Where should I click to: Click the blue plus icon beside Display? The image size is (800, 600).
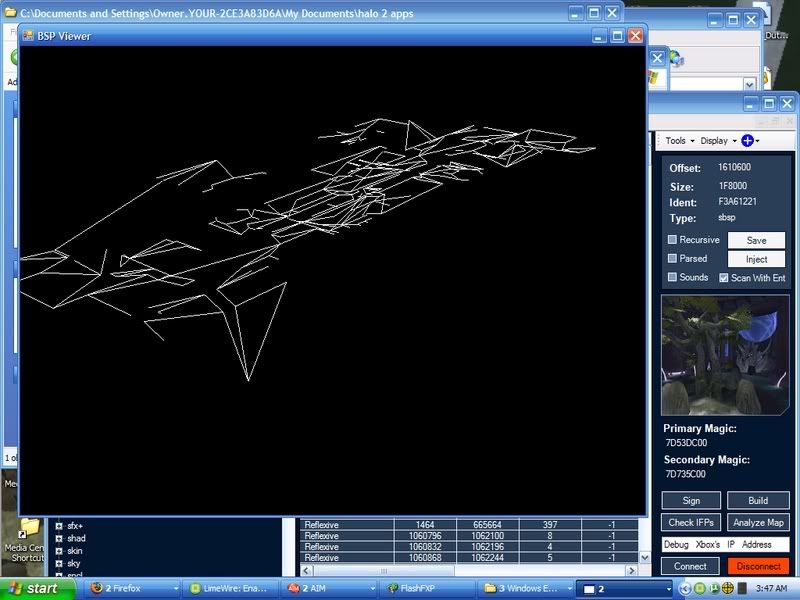(x=747, y=141)
